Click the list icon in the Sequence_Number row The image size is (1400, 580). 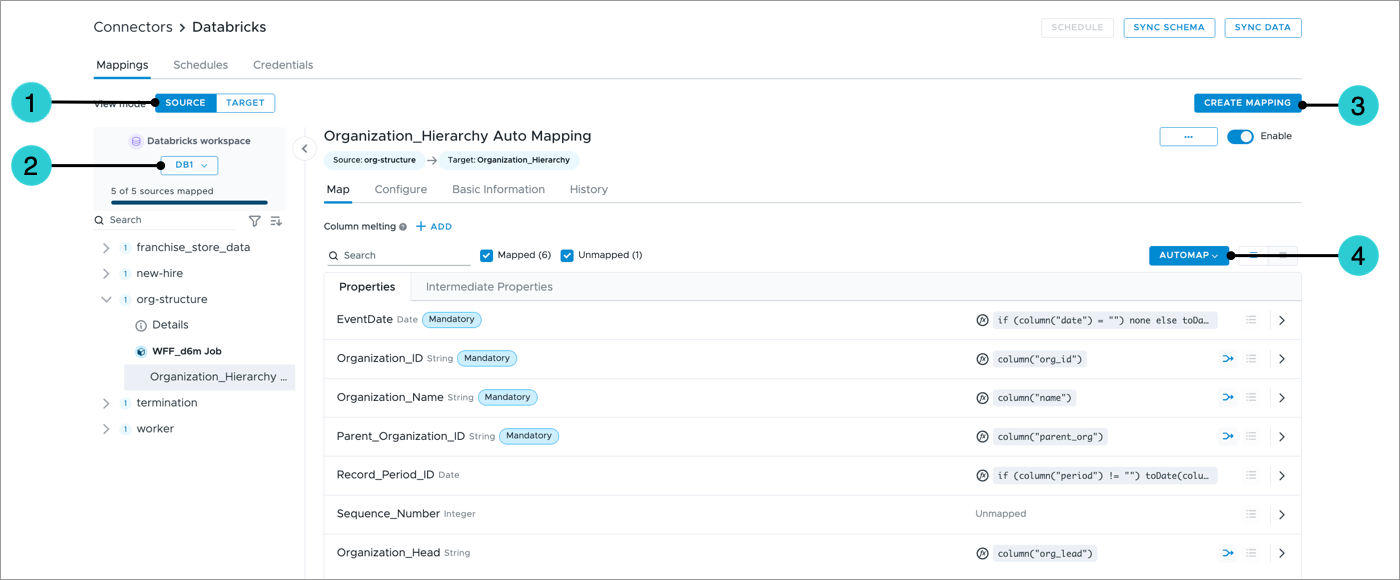tap(1251, 514)
